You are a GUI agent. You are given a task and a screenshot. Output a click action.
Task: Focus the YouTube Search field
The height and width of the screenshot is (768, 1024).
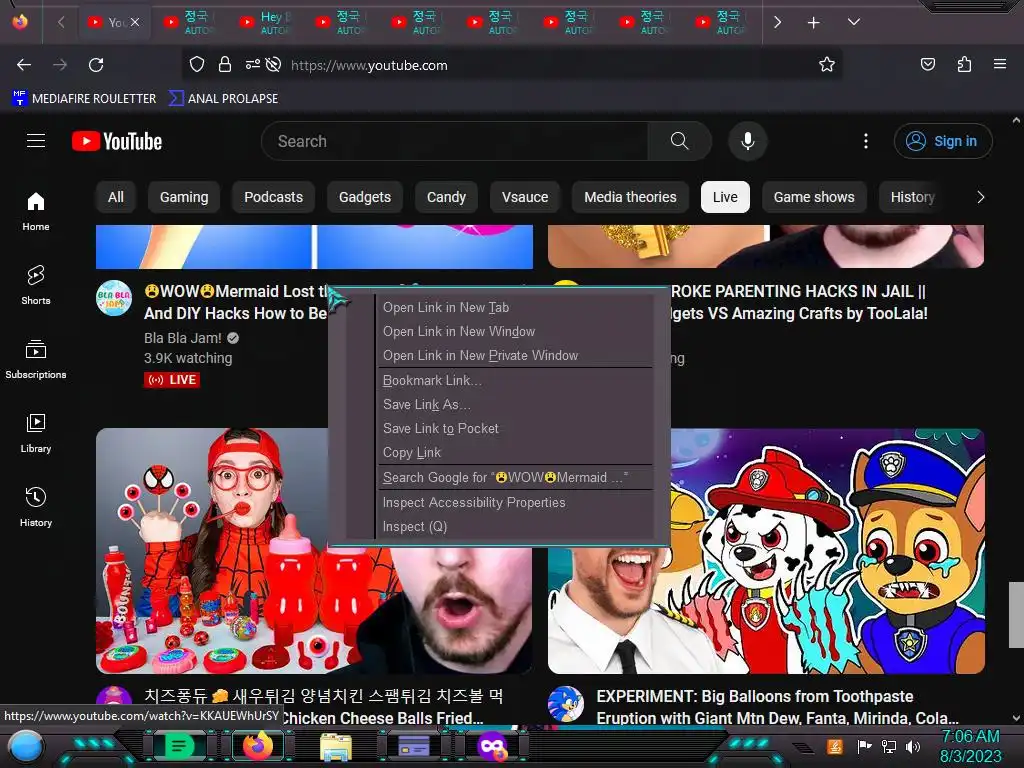(454, 141)
